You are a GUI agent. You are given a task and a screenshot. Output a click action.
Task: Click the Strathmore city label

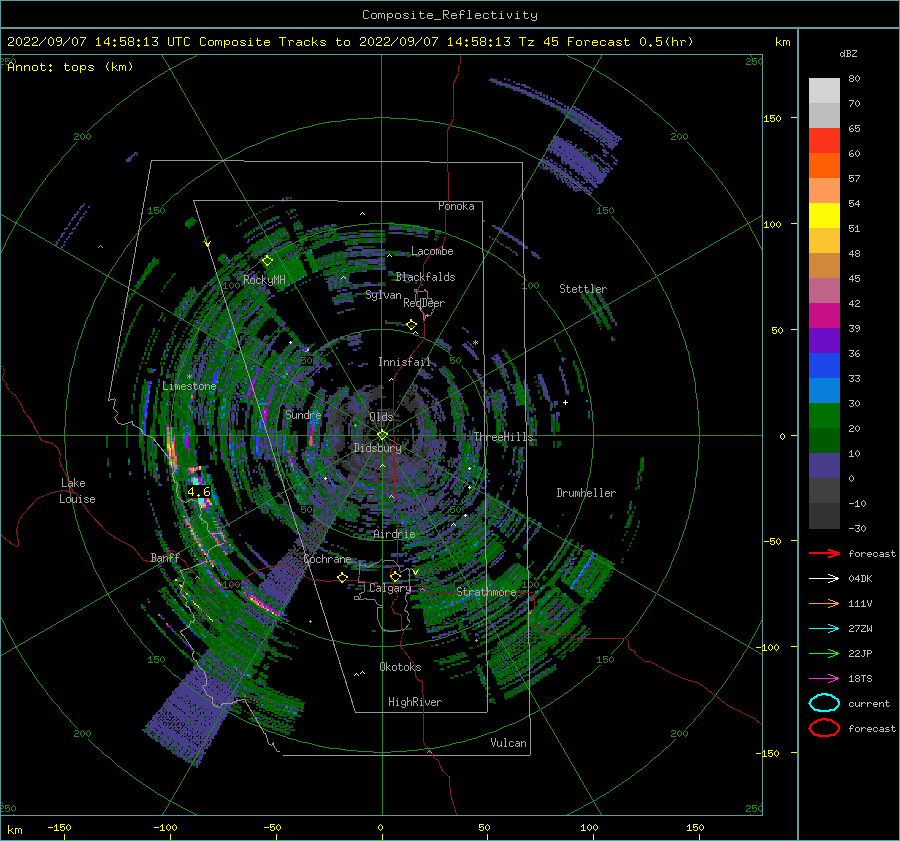pos(486,592)
